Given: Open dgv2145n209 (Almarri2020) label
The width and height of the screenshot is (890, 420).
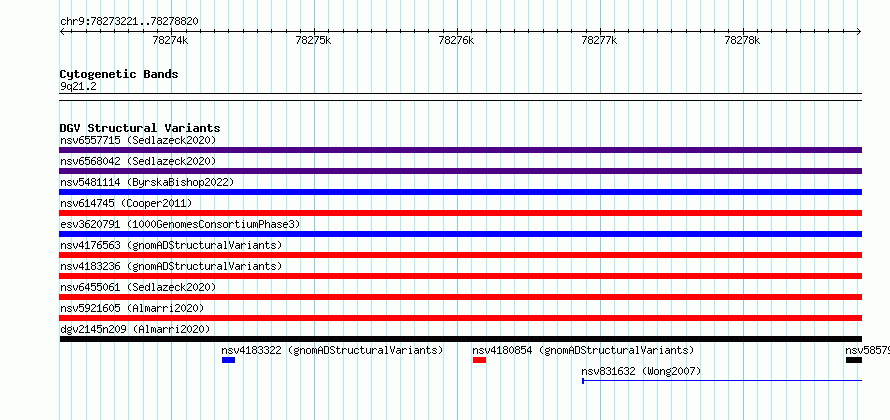Looking at the screenshot, I should pos(135,329).
